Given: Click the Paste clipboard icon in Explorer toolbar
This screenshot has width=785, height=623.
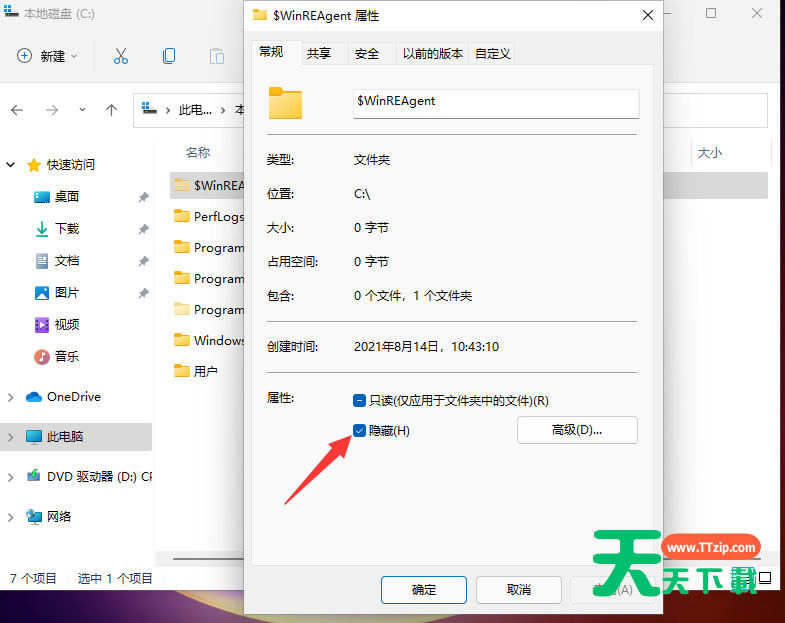Looking at the screenshot, I should (217, 56).
